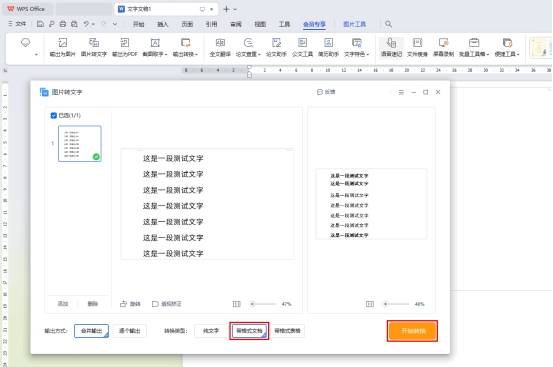The height and width of the screenshot is (367, 553).
Task: Open the dialog's hamburger menu icon
Action: click(401, 92)
